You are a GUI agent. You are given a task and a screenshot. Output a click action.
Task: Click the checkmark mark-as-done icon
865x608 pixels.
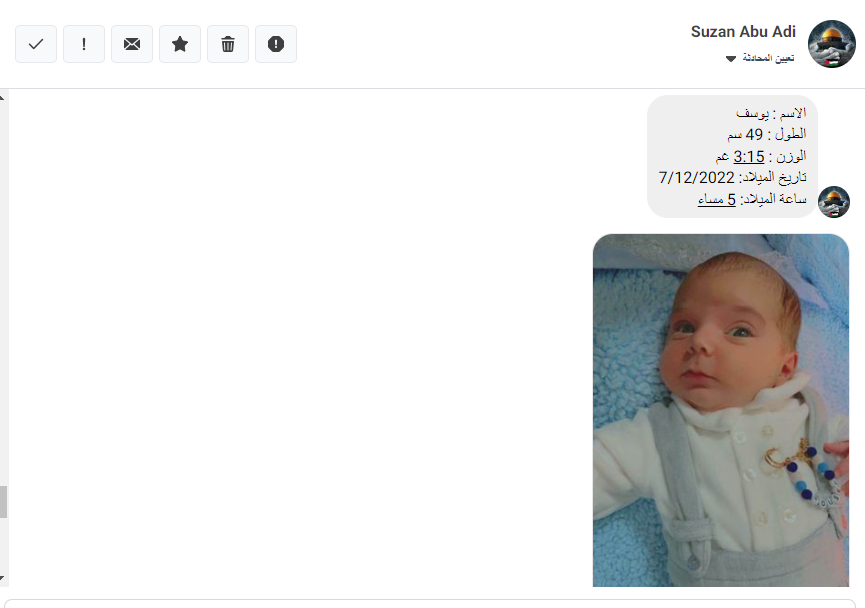pos(36,44)
